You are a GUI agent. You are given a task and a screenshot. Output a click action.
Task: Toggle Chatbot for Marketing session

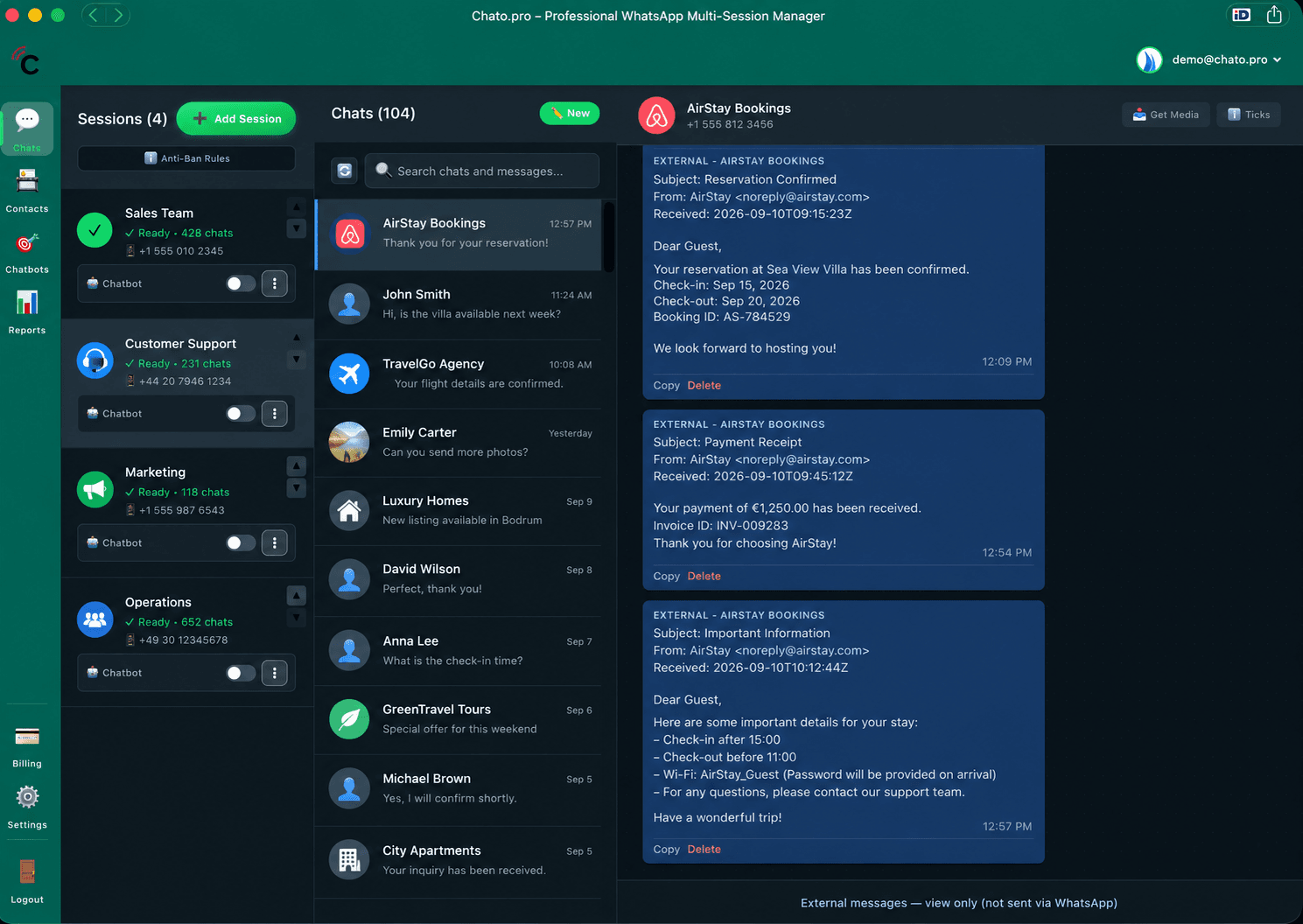click(x=241, y=543)
